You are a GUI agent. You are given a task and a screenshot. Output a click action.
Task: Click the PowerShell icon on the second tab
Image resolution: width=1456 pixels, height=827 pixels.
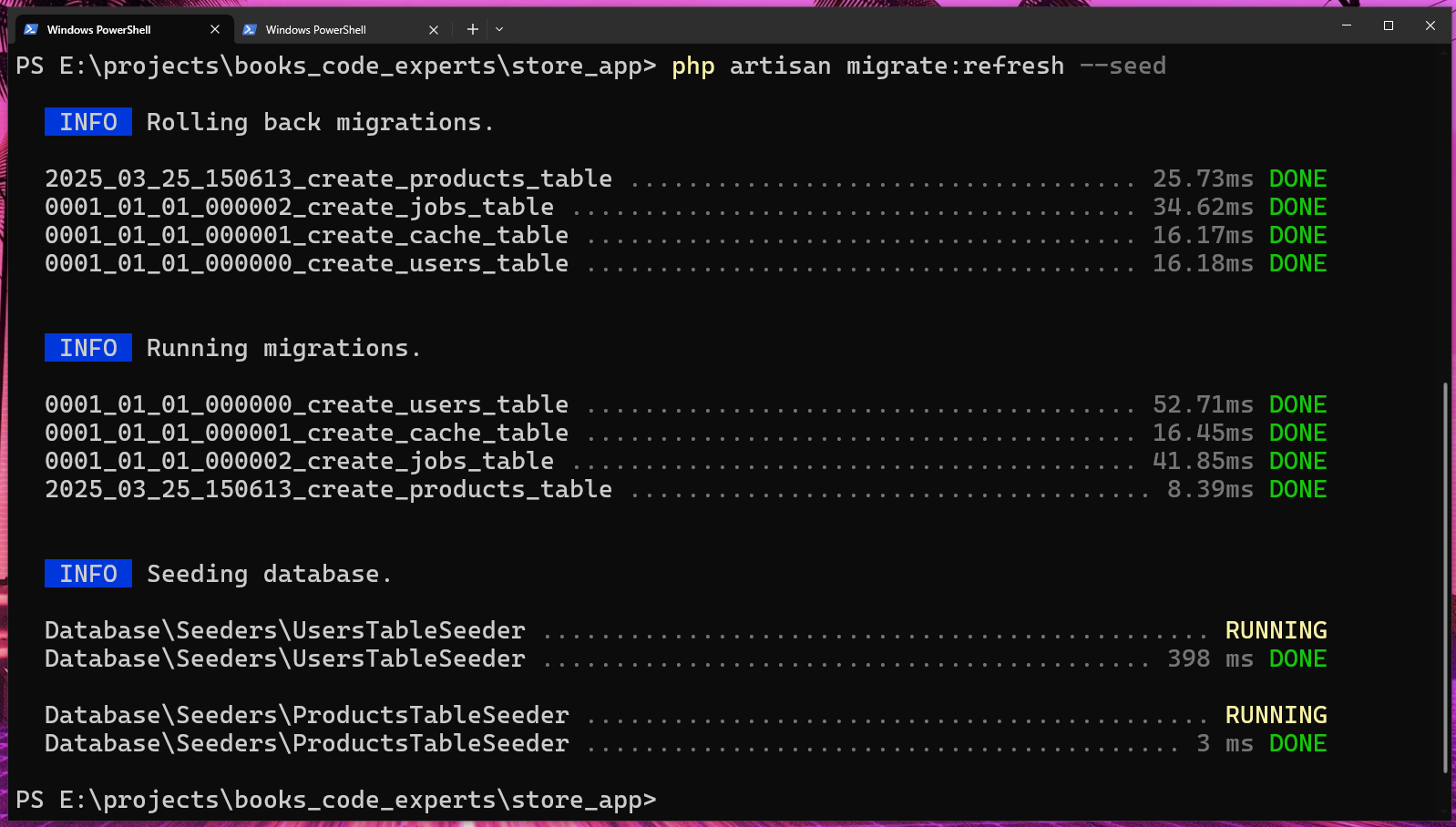[250, 29]
